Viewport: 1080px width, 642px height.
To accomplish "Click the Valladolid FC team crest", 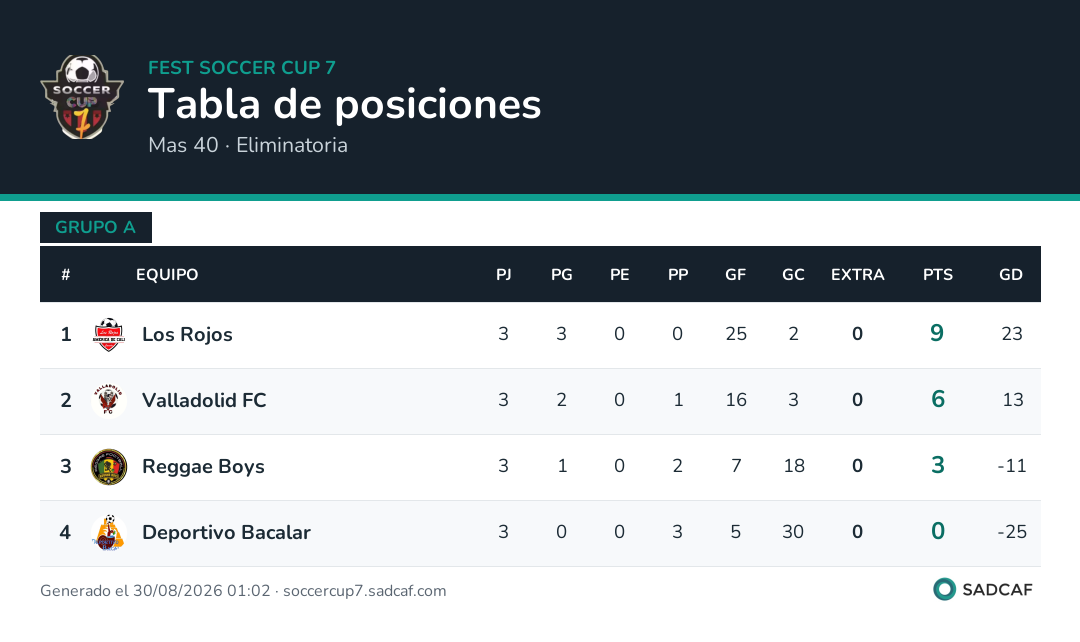I will click(x=109, y=400).
